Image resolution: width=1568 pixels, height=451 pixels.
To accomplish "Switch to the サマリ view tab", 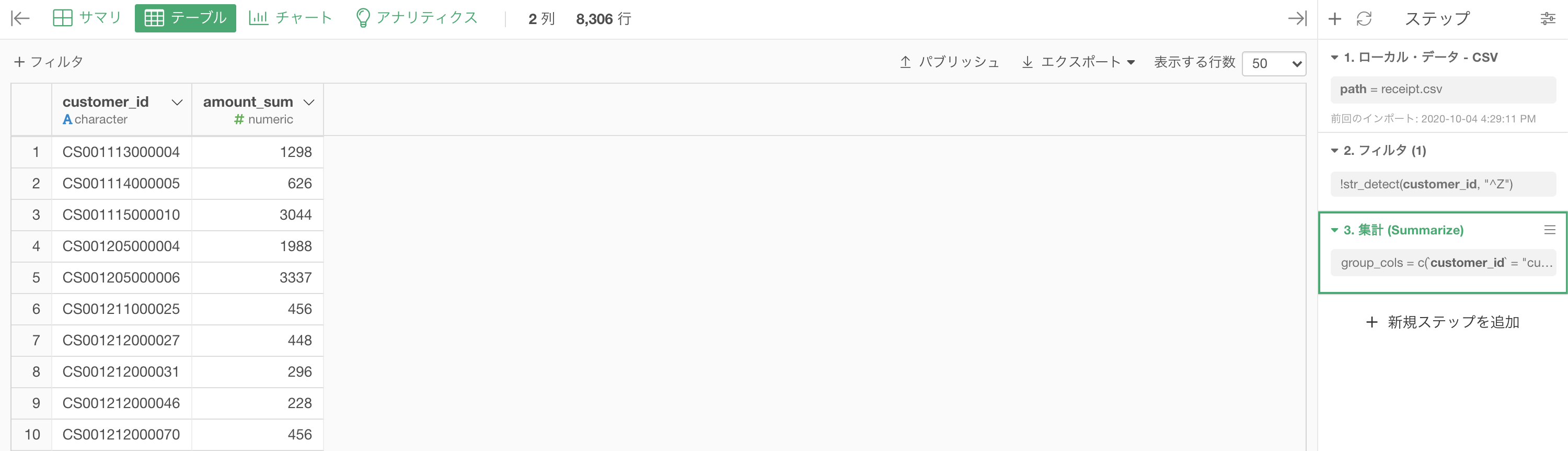I will coord(87,18).
